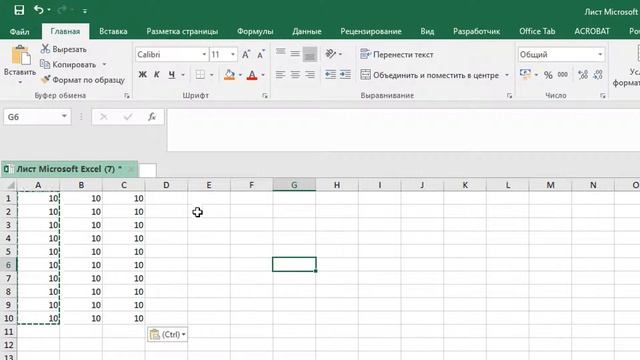Toggle Перенести текст wrap text

point(397,54)
